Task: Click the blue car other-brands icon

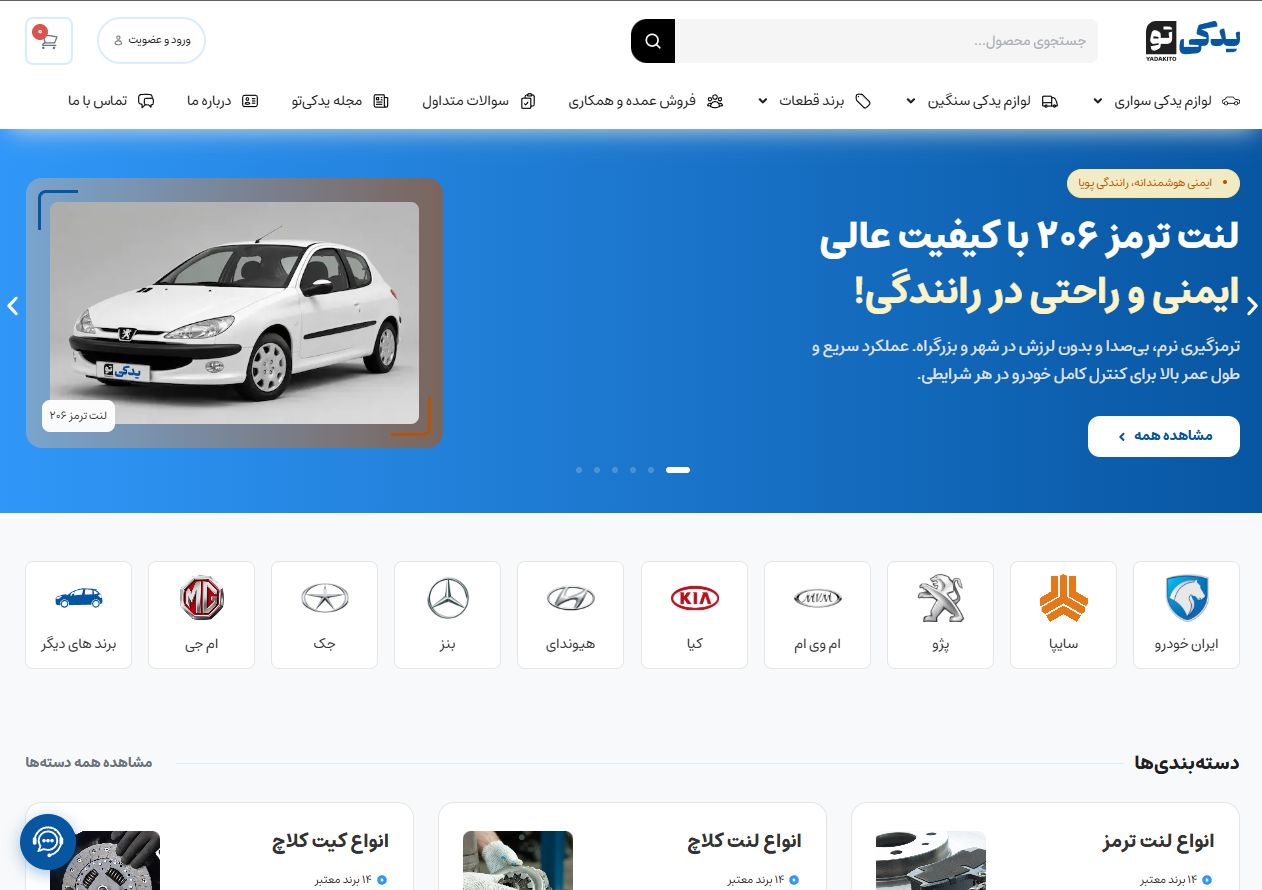Action: [x=78, y=598]
